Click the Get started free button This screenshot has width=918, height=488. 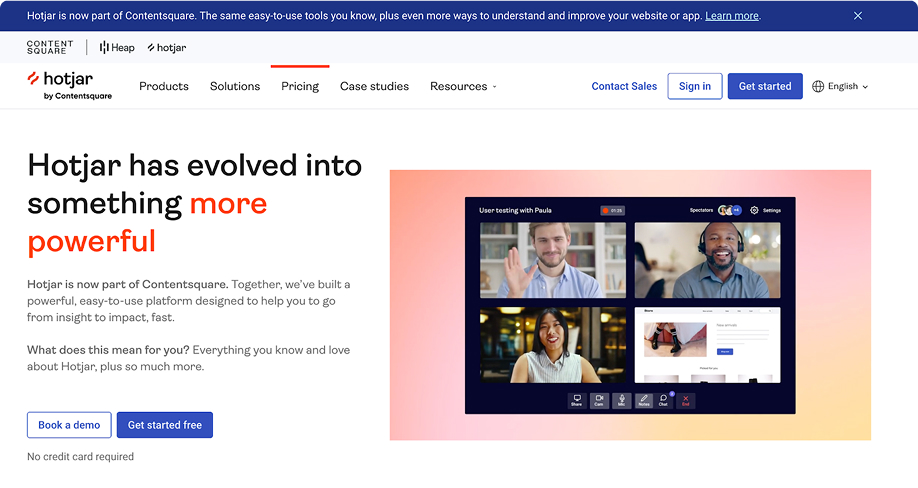[x=165, y=425]
